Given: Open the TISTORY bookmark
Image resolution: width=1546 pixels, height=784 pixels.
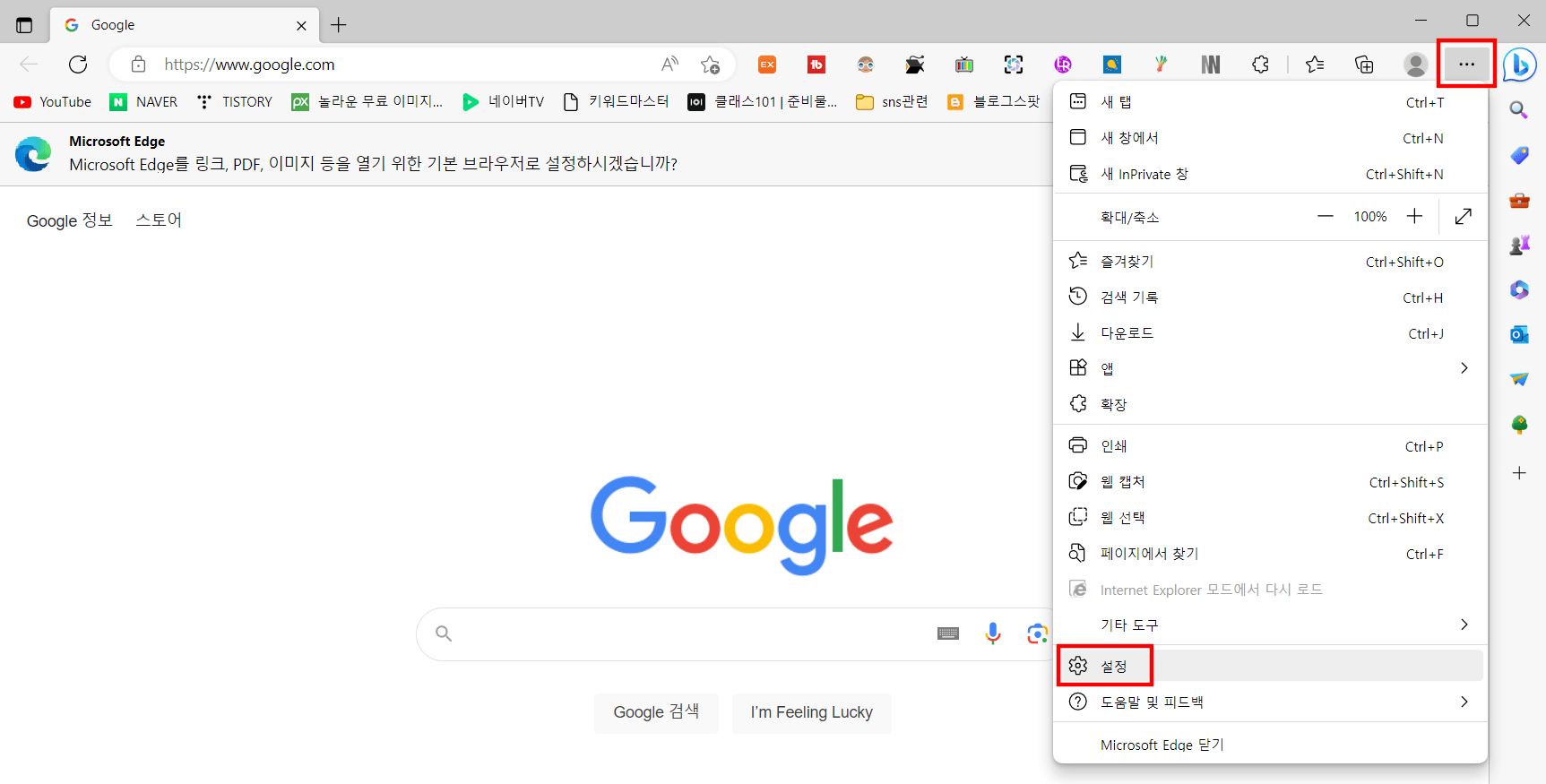Looking at the screenshot, I should point(235,102).
